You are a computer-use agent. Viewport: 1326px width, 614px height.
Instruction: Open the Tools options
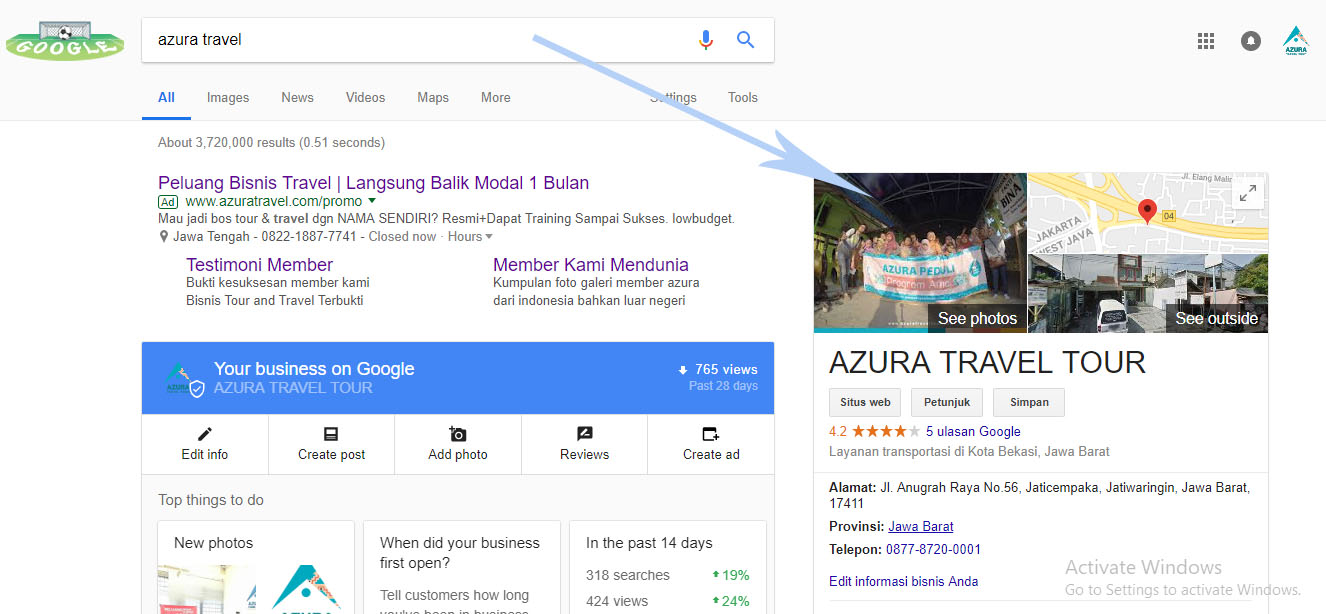[x=743, y=97]
